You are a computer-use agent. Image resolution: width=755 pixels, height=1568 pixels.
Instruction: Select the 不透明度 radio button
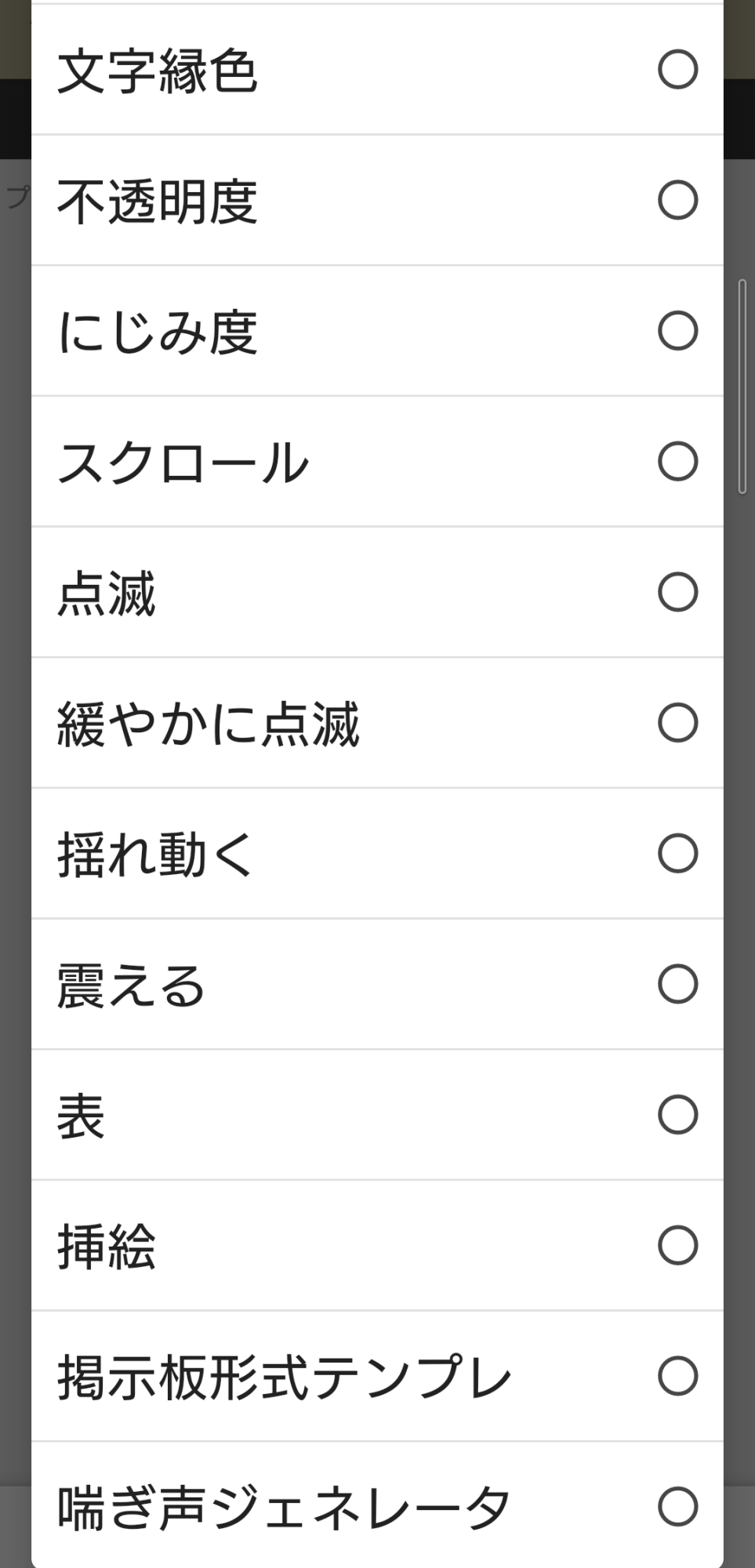(677, 200)
